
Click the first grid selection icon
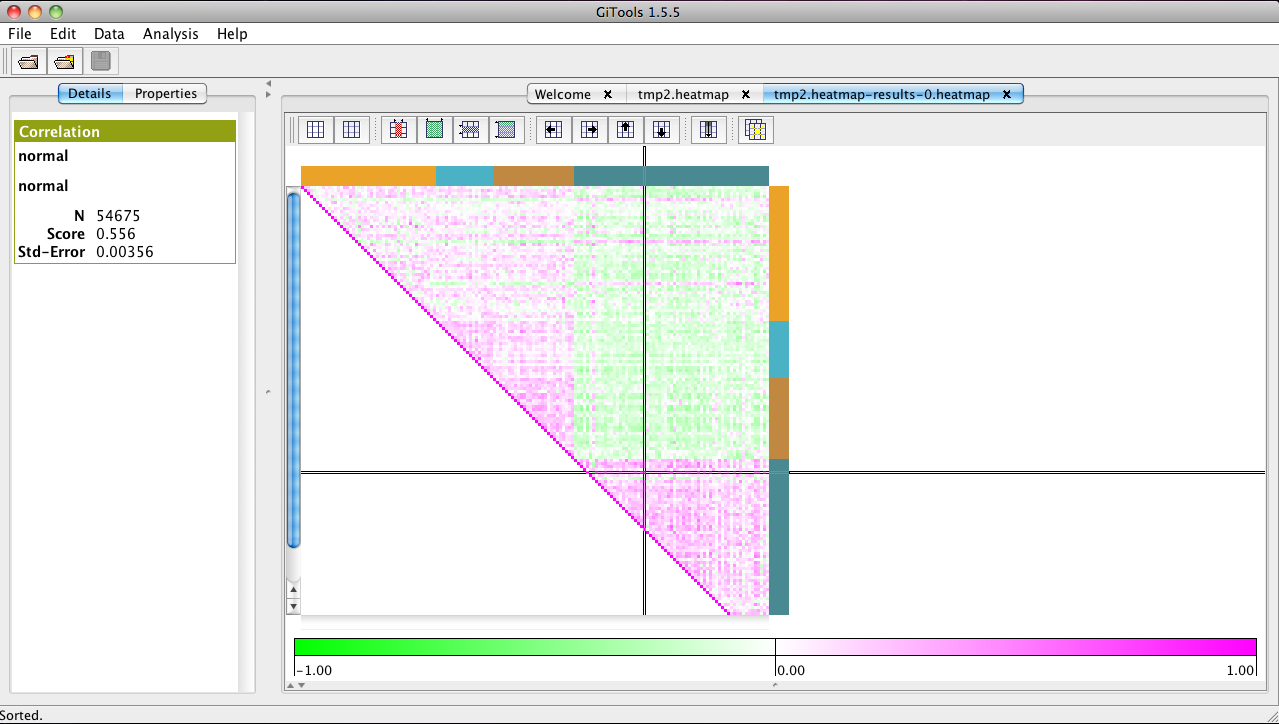coord(315,129)
